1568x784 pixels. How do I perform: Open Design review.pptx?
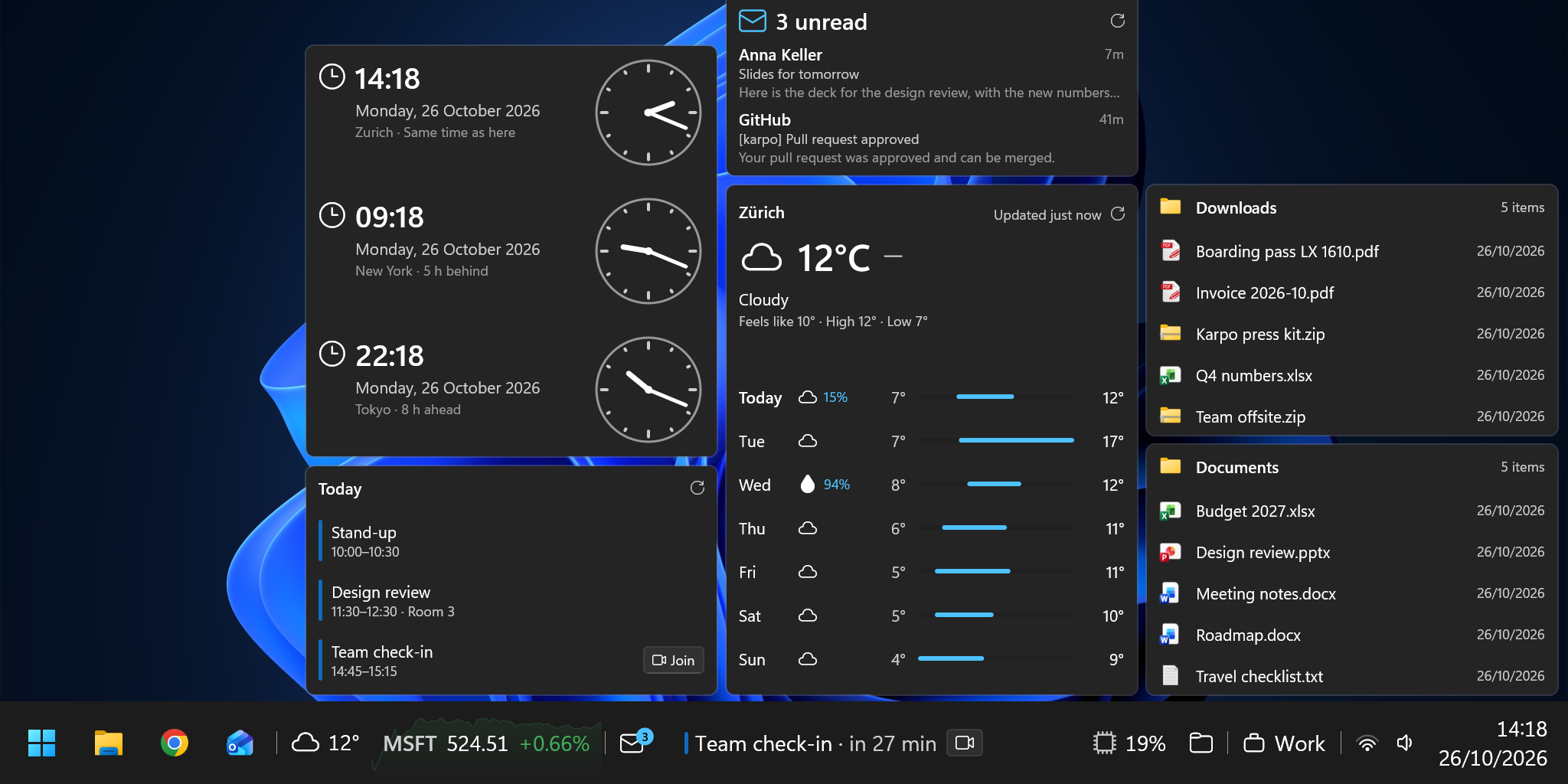pos(1351,552)
